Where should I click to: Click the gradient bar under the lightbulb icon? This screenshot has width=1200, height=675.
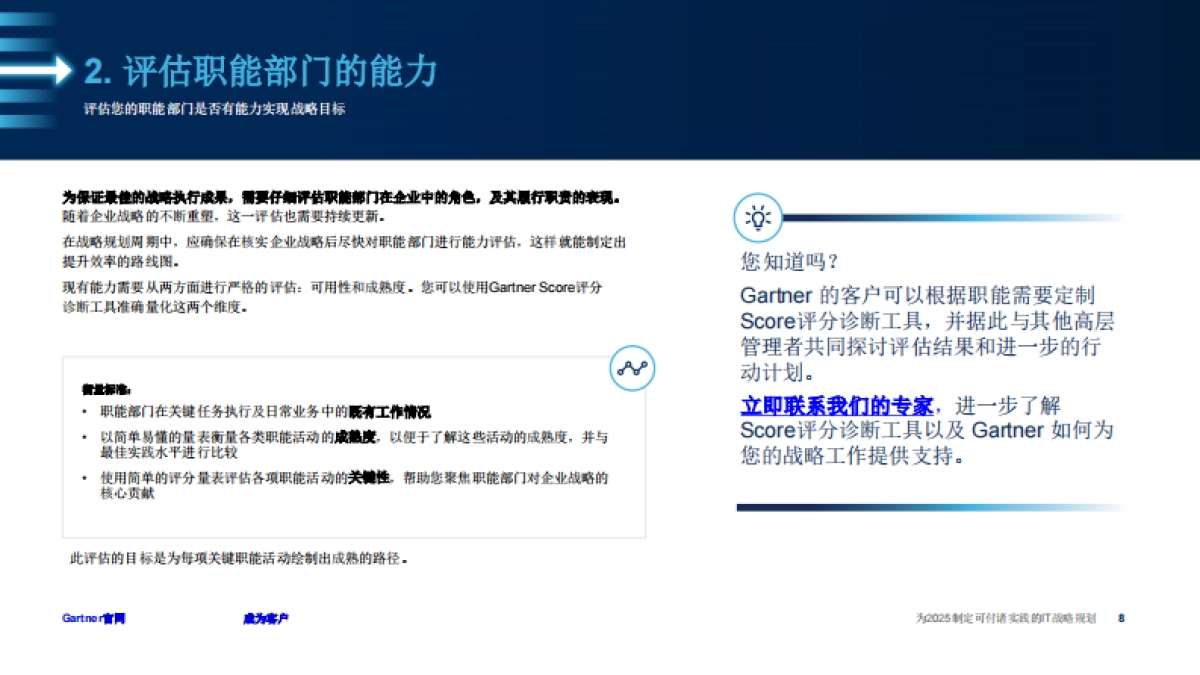(950, 218)
